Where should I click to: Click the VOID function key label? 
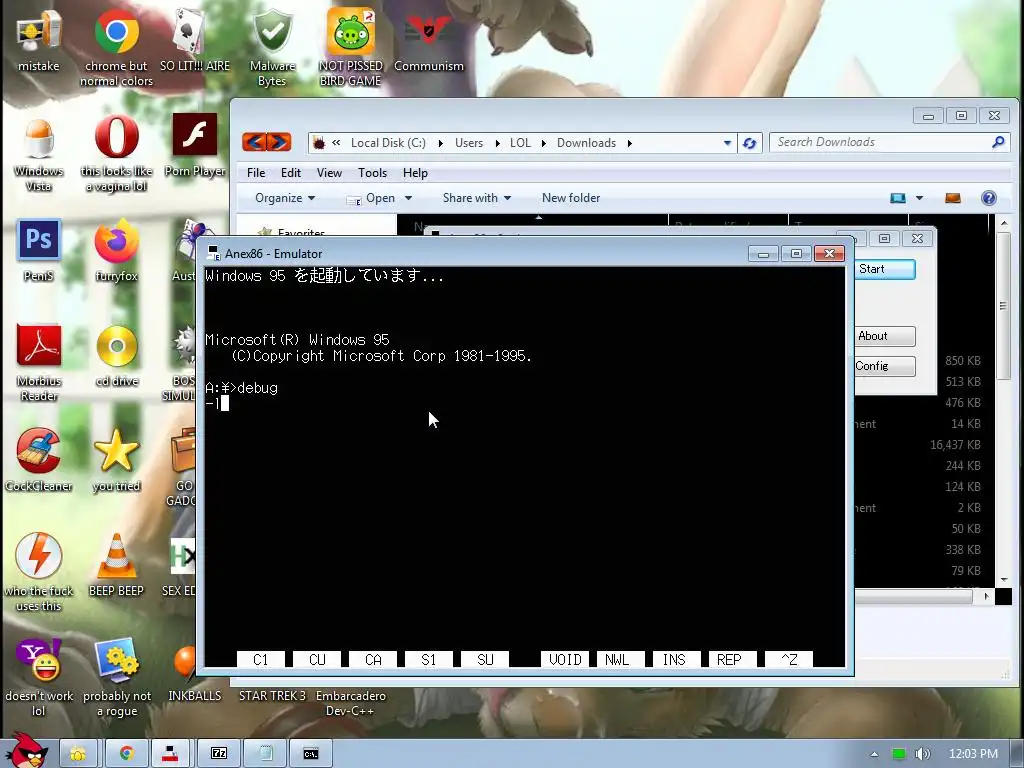[566, 660]
